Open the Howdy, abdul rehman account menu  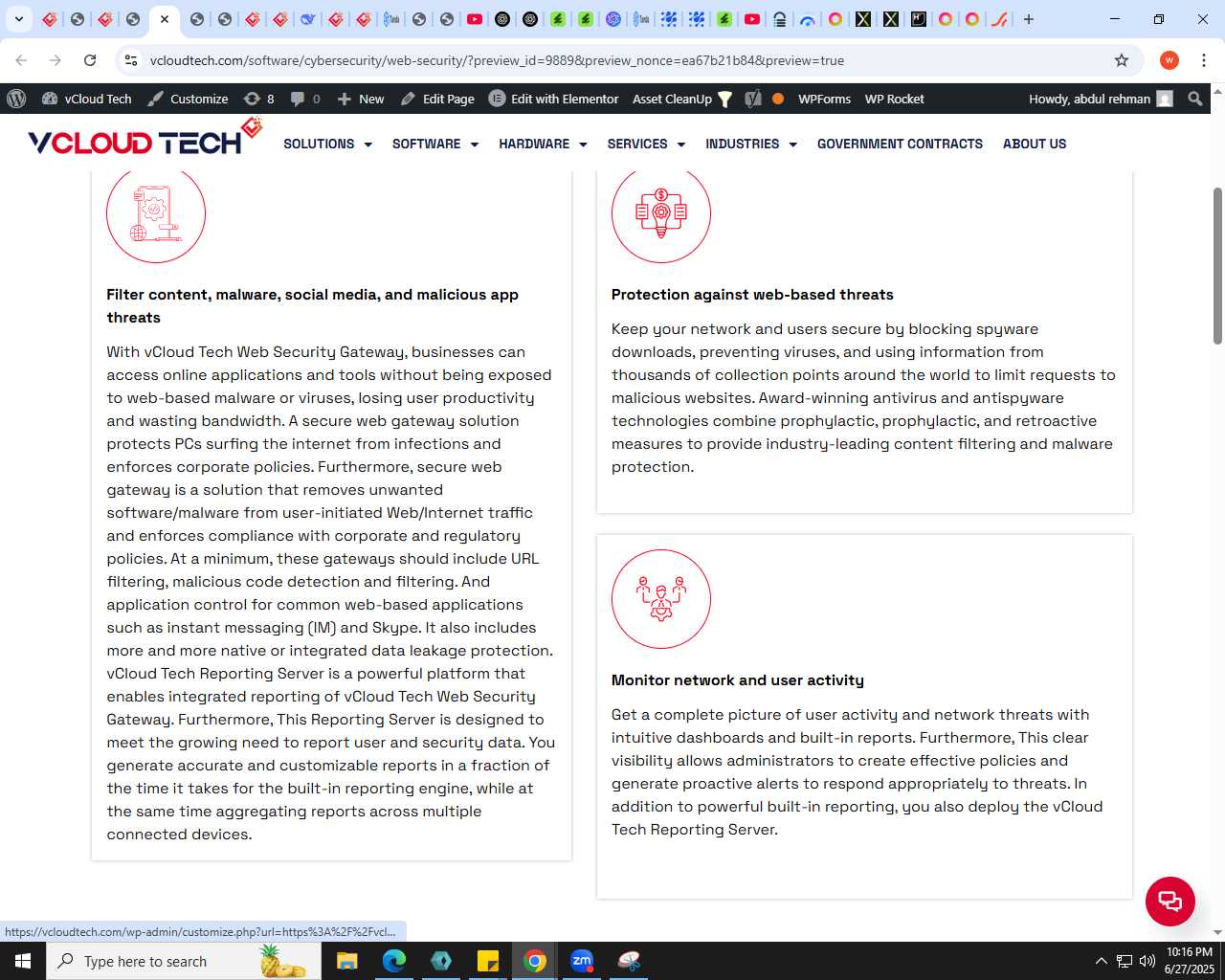point(1101,99)
